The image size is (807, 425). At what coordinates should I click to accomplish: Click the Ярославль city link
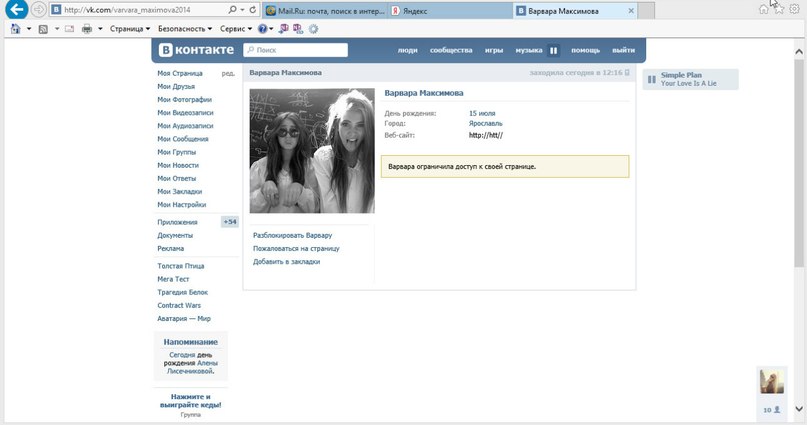tap(485, 123)
